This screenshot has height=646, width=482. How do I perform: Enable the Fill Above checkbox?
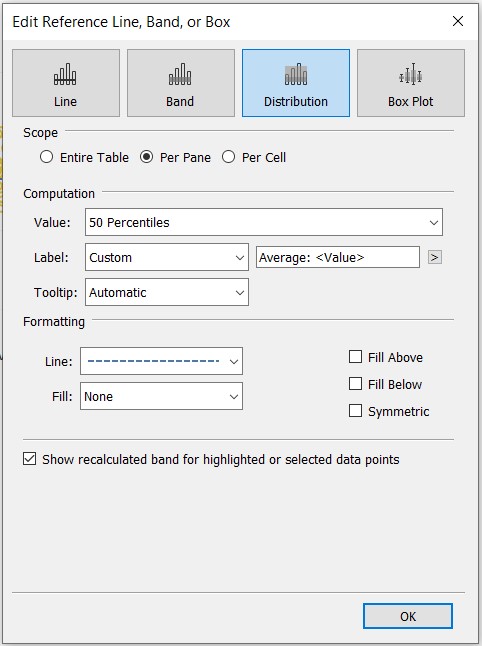pos(356,357)
